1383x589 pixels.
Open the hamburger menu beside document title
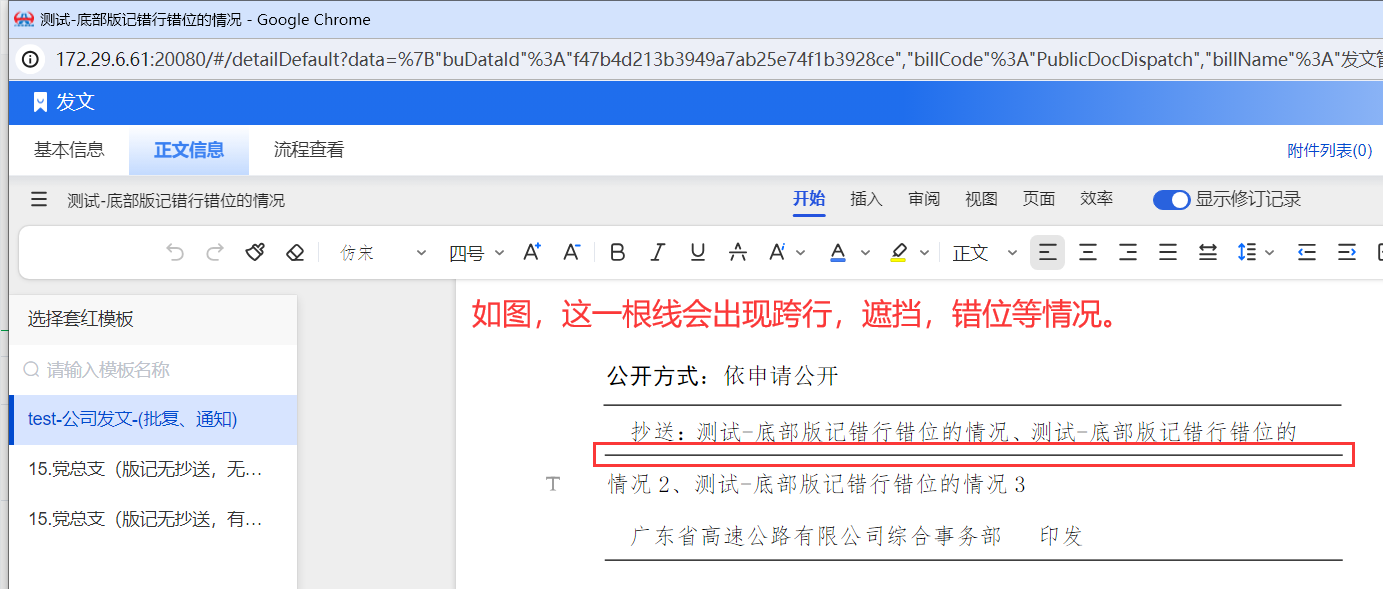39,199
